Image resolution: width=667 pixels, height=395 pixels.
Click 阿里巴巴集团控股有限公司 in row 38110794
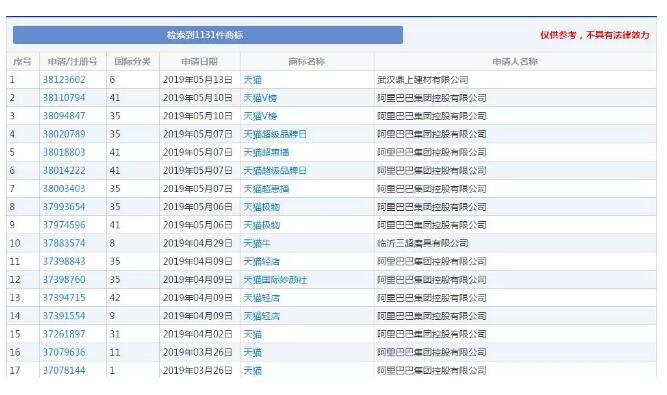coord(431,98)
